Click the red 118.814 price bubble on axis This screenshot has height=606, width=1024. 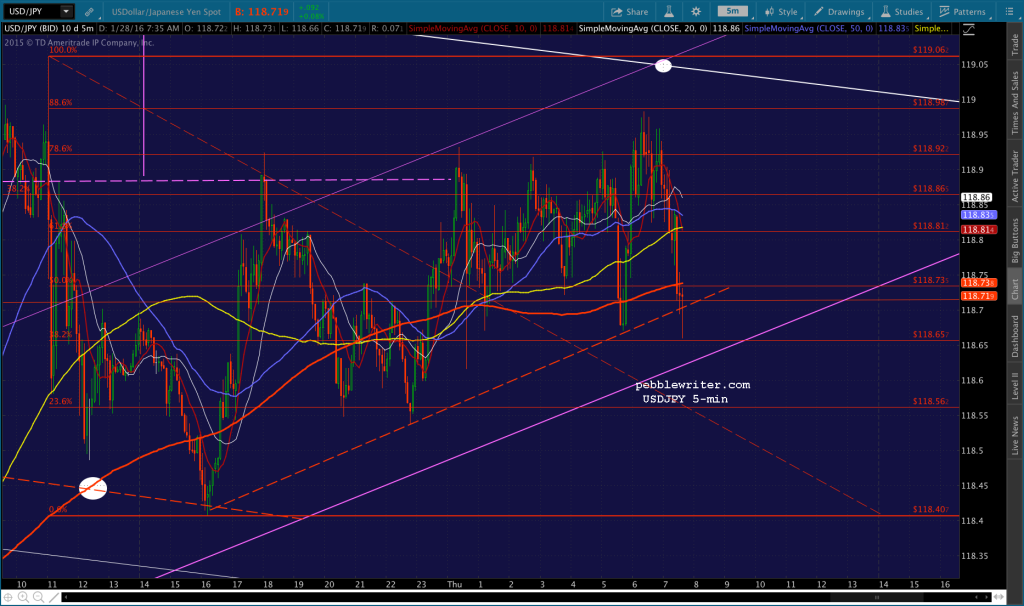point(978,230)
